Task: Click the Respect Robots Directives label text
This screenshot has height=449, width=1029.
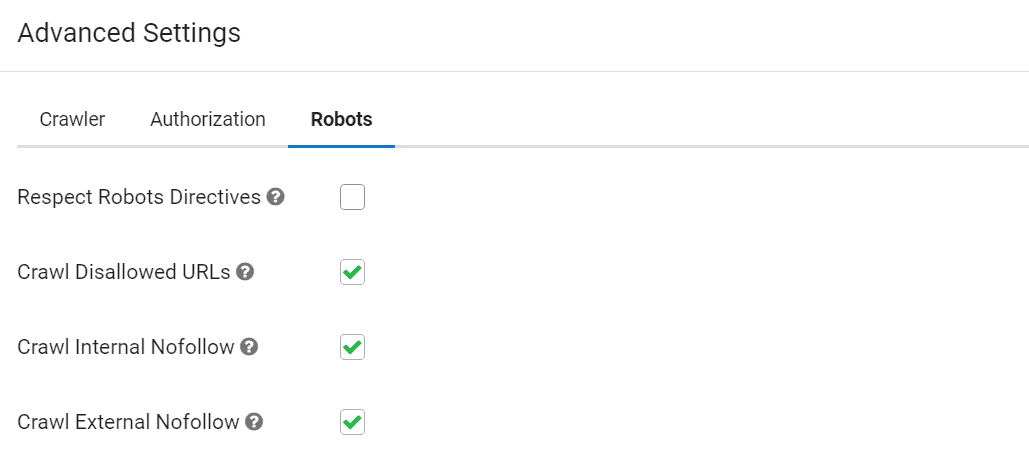Action: coord(139,197)
